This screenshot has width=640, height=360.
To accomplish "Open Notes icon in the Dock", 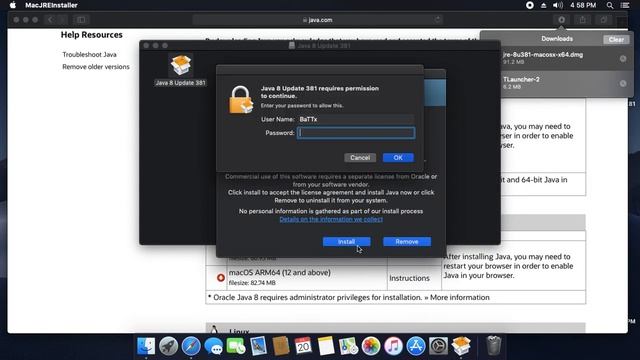I will tap(326, 346).
